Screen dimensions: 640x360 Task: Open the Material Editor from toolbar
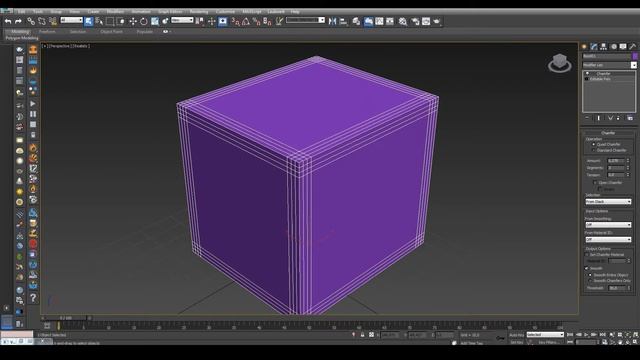pos(403,21)
